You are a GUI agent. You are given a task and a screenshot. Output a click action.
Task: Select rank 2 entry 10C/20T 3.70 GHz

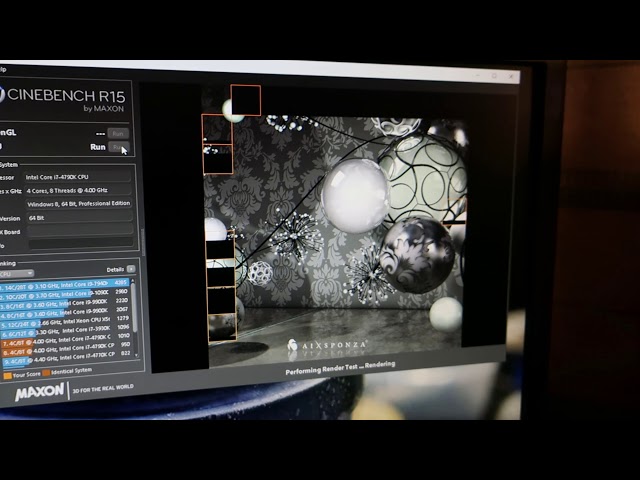[x=64, y=293]
